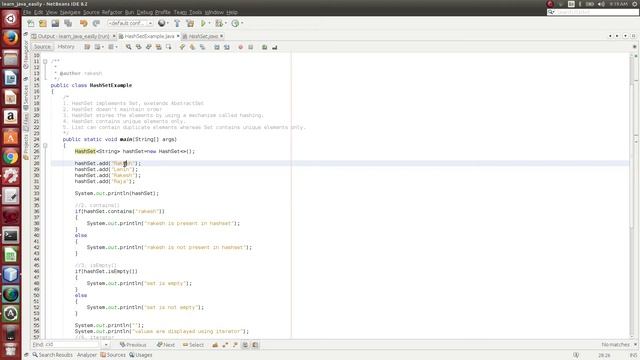Click the Profile Project clock icon
640x360 pixels.
[235, 23]
